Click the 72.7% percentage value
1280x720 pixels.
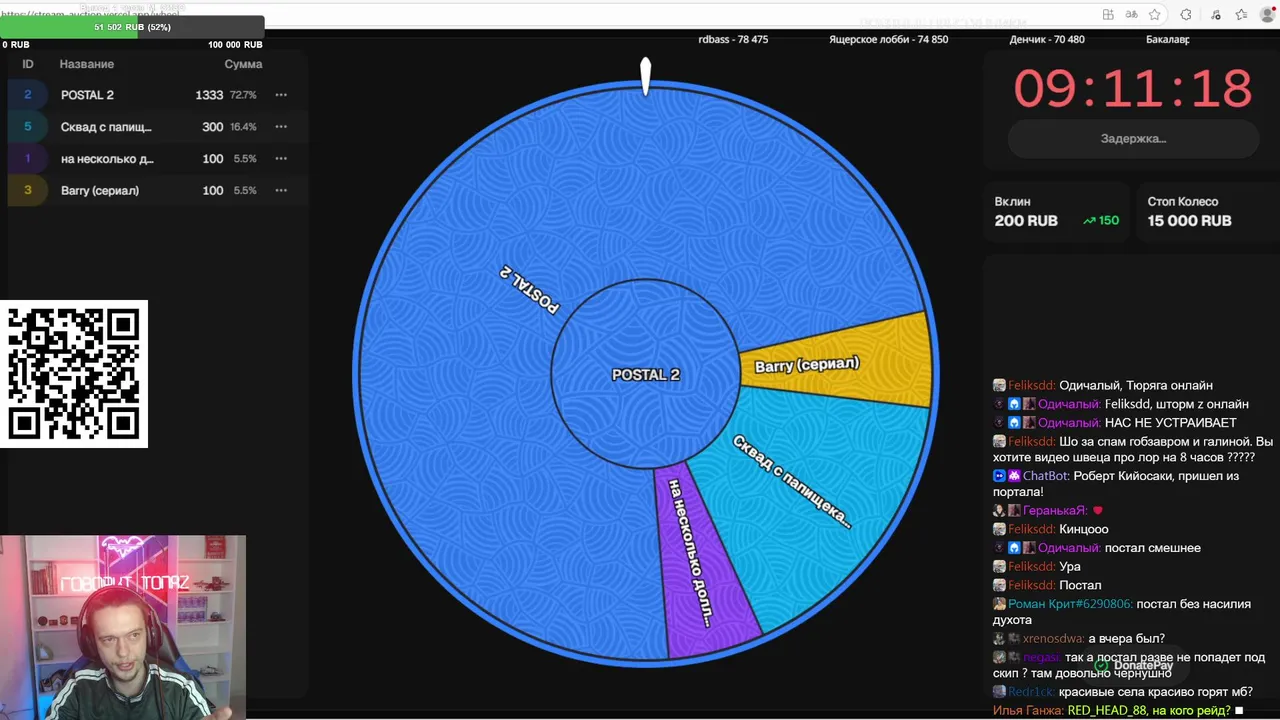tap(243, 95)
